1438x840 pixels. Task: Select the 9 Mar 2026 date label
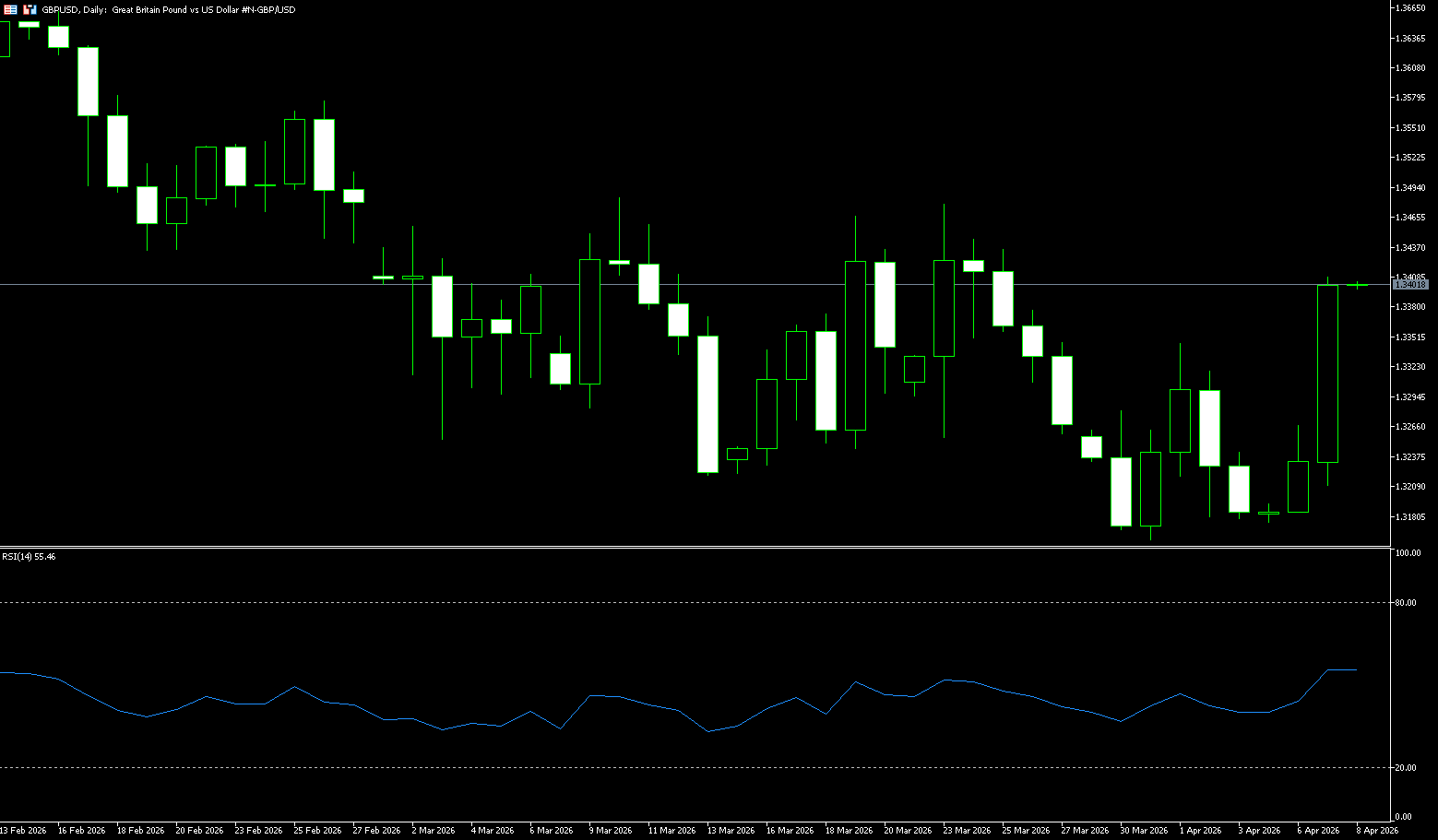[x=611, y=831]
